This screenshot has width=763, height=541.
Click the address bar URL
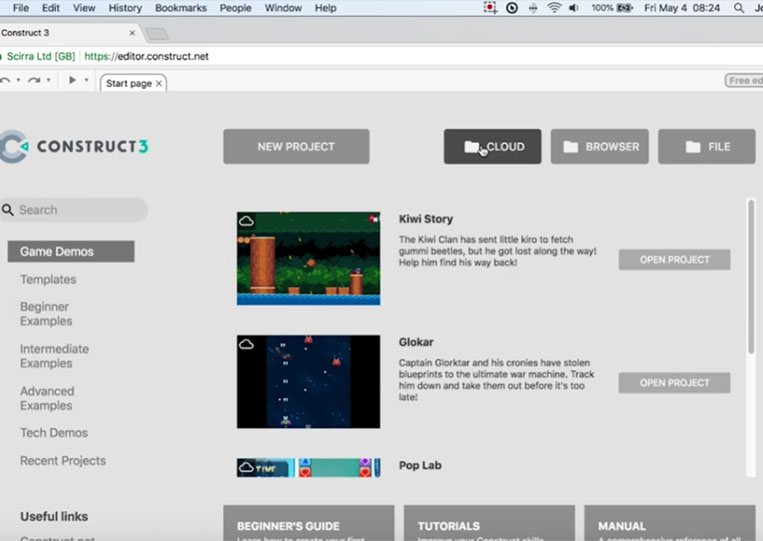(x=146, y=56)
